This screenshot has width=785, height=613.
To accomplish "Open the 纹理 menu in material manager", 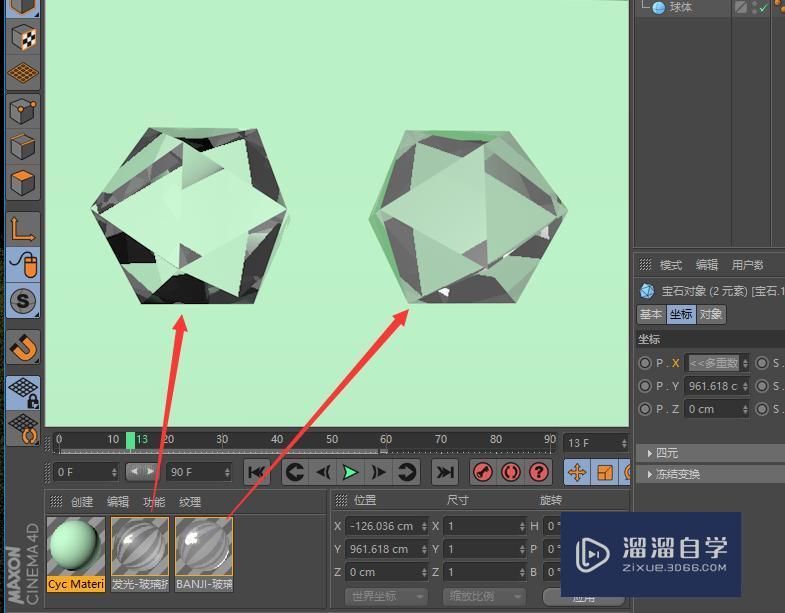I will tap(190, 502).
